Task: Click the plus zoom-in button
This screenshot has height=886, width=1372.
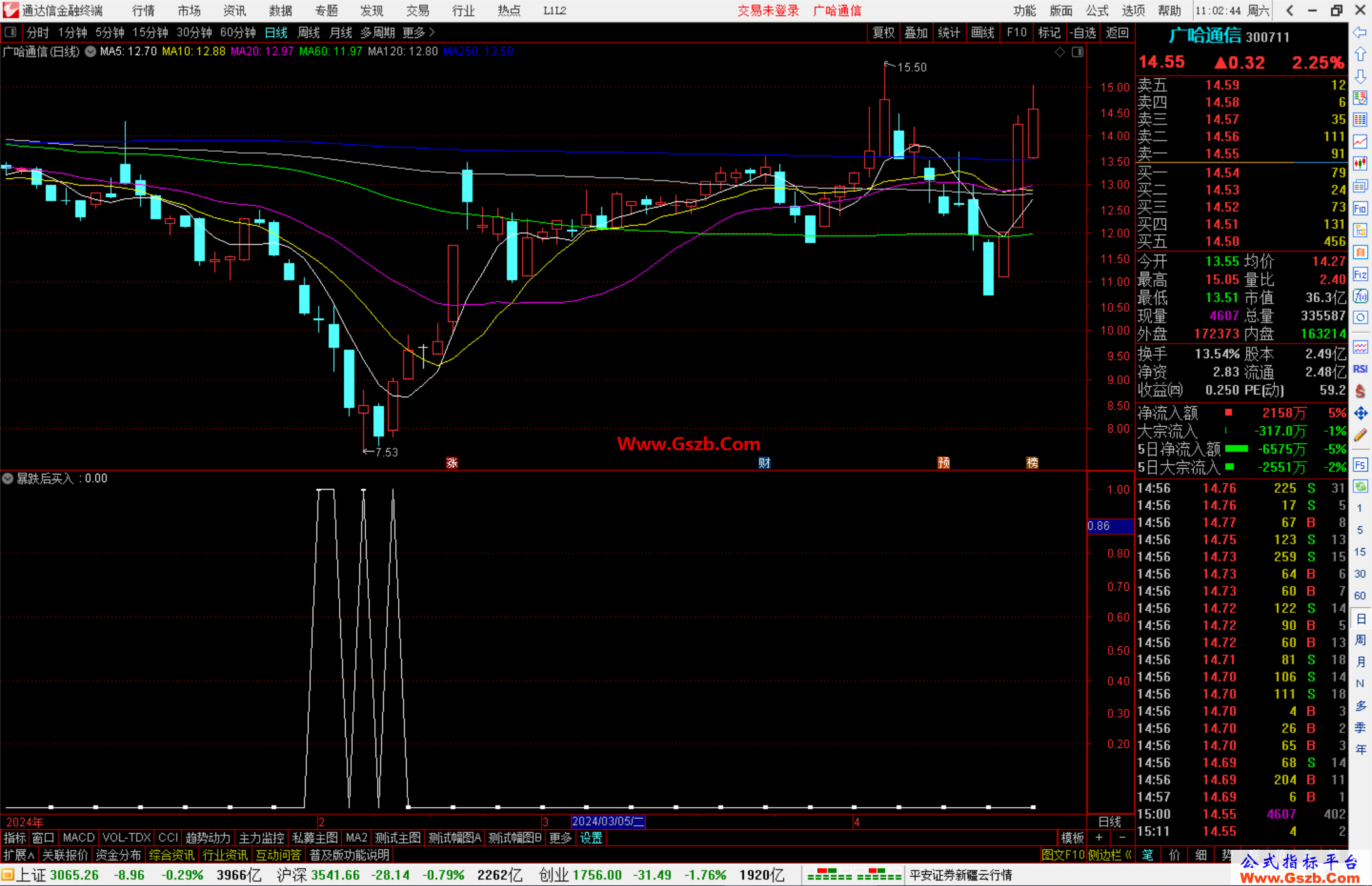Action: click(1099, 838)
